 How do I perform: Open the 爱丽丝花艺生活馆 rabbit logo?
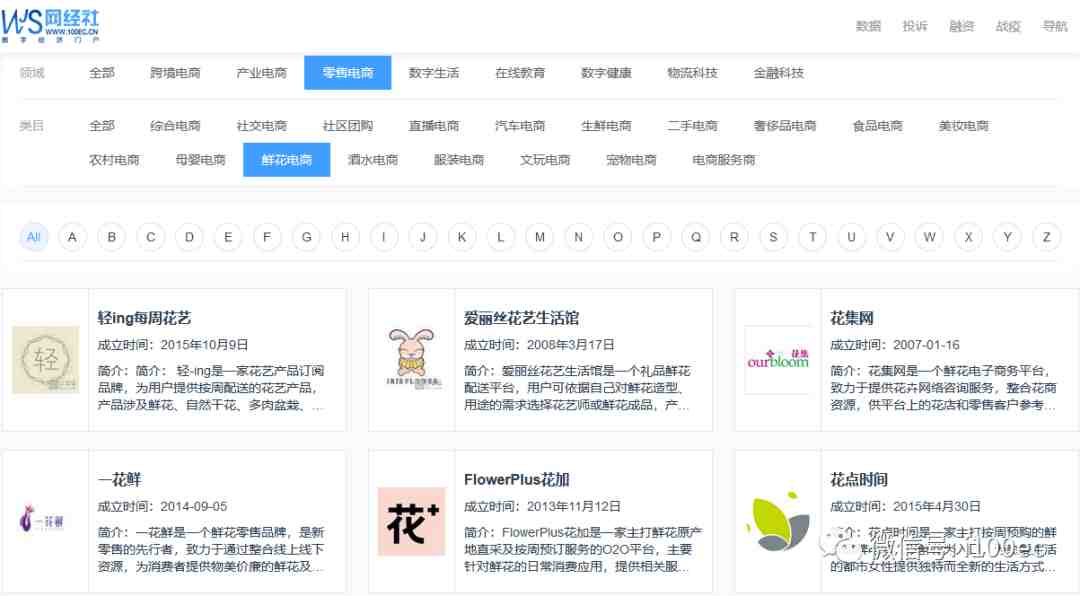click(412, 358)
